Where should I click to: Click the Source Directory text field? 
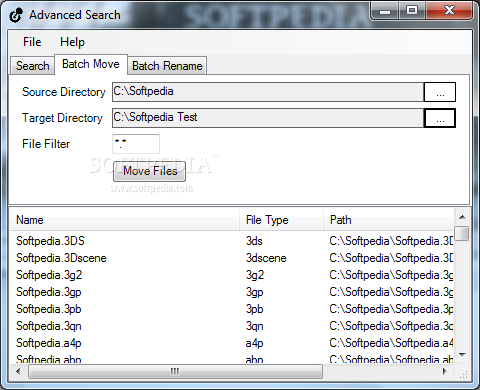pyautogui.click(x=268, y=92)
